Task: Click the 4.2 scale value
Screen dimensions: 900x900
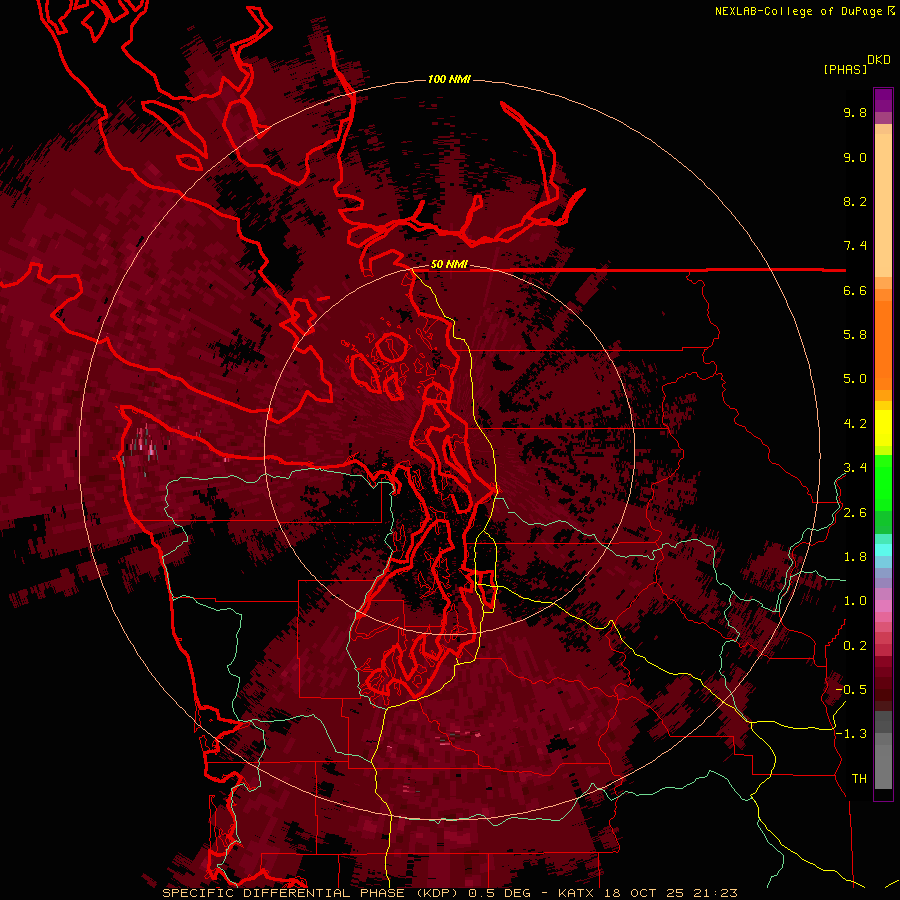Action: (x=855, y=424)
